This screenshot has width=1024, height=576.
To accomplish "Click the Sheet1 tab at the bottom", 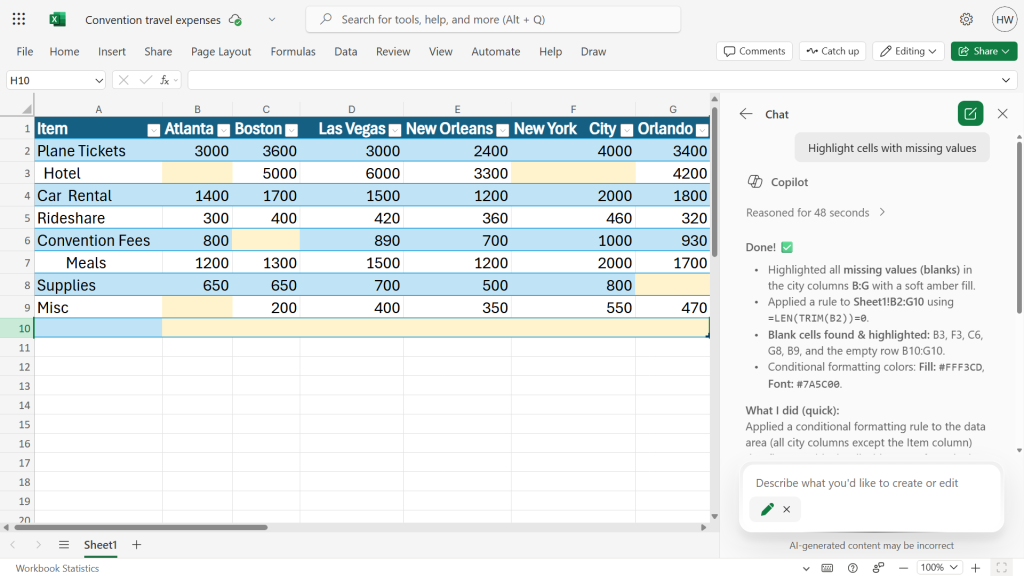I will [100, 545].
